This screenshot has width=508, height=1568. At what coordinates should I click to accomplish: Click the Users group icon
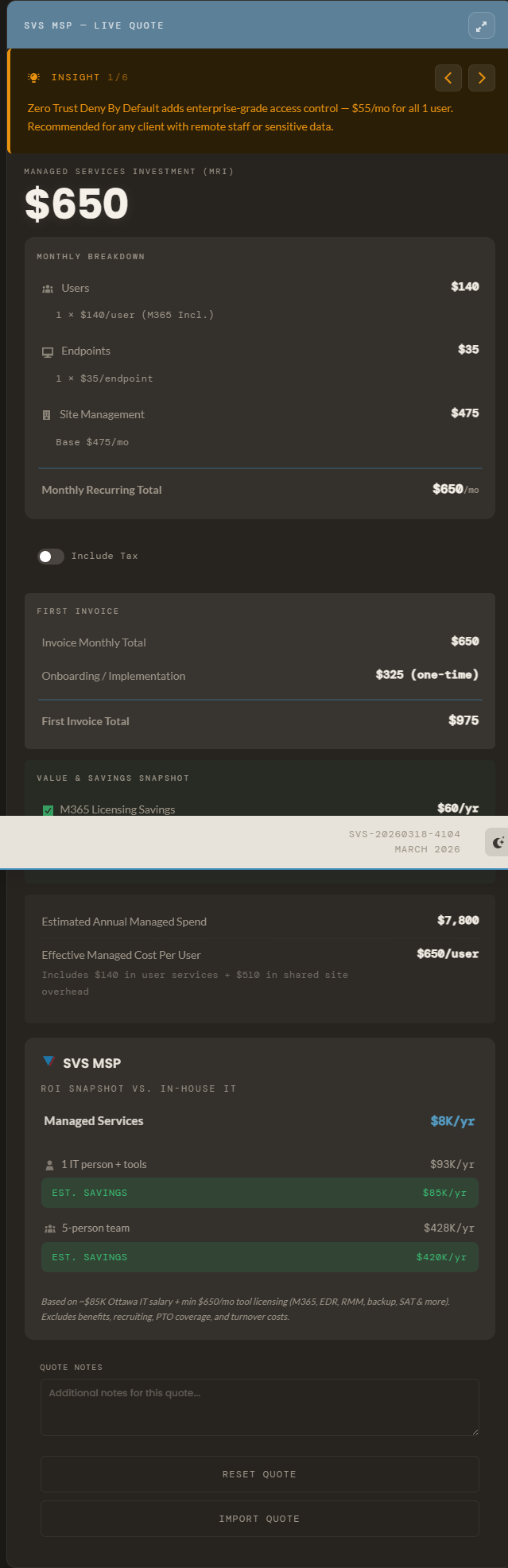tap(48, 289)
